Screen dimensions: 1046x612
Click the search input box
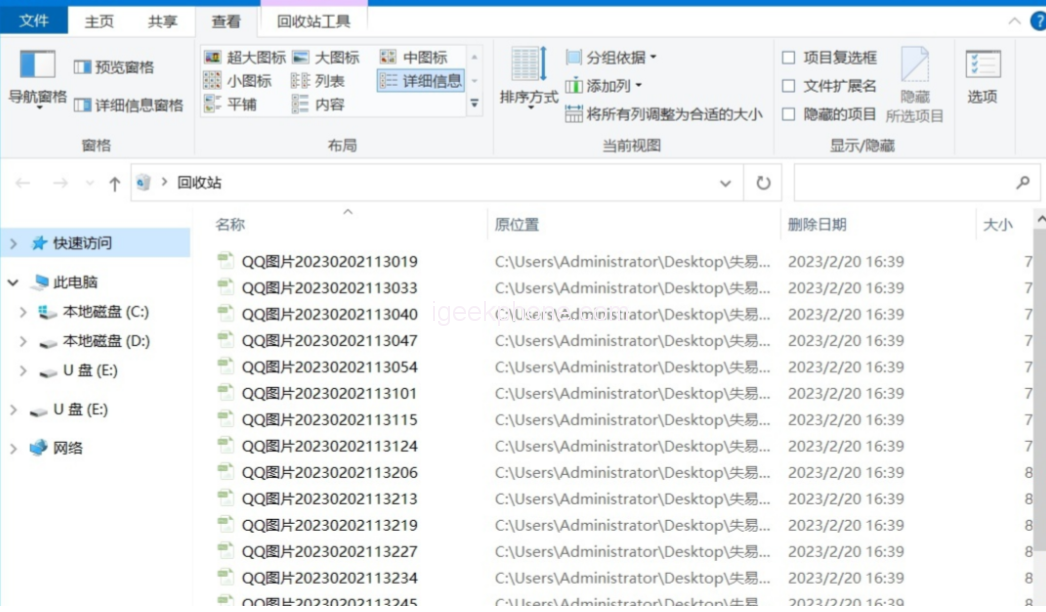902,183
